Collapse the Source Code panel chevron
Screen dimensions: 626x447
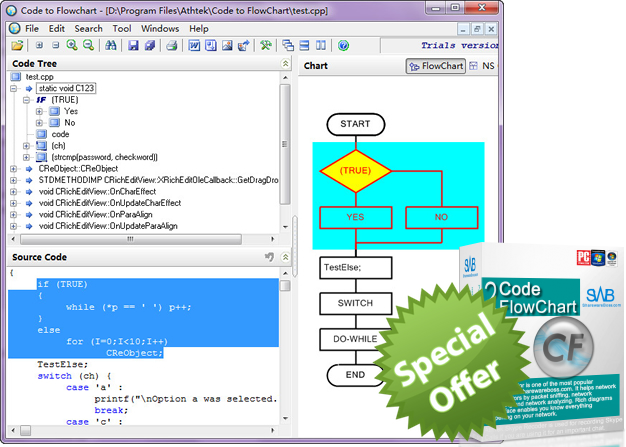(285, 257)
